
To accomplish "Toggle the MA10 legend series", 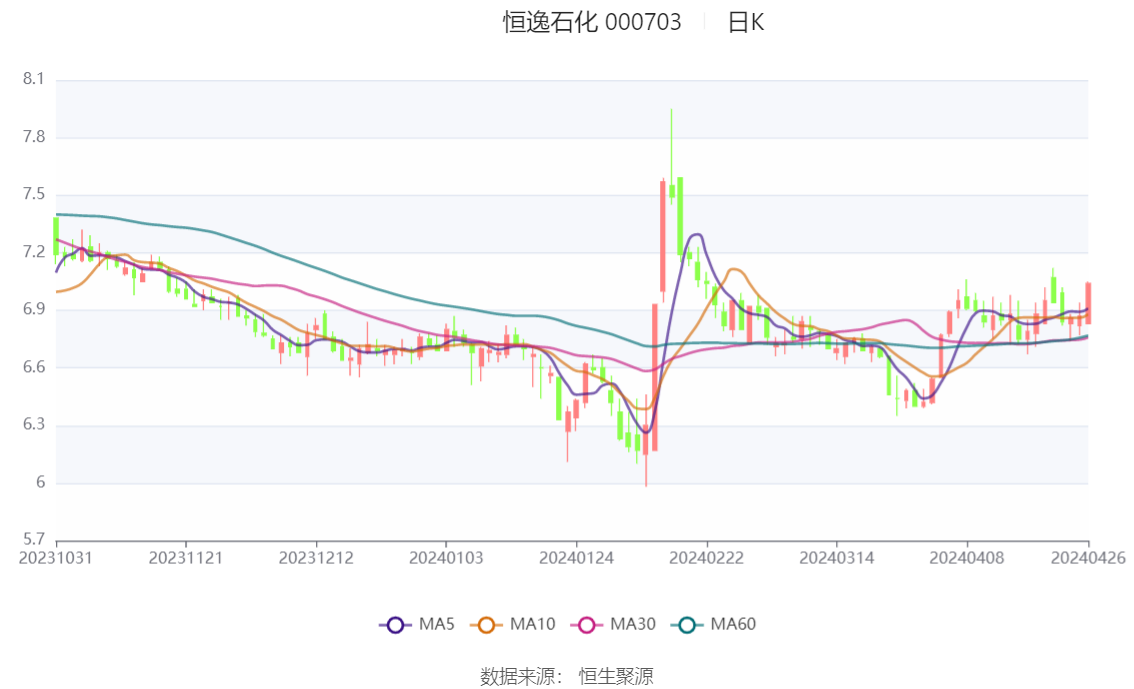I will point(513,625).
